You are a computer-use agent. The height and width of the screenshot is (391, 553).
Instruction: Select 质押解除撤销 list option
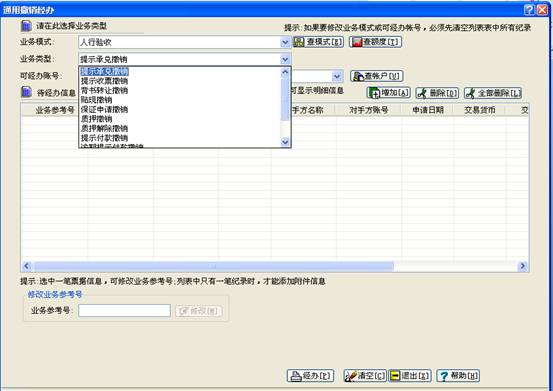tap(104, 128)
